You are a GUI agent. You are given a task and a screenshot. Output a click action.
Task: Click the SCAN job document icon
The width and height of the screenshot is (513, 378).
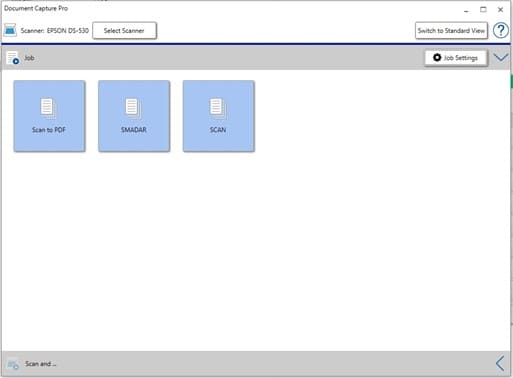point(218,108)
